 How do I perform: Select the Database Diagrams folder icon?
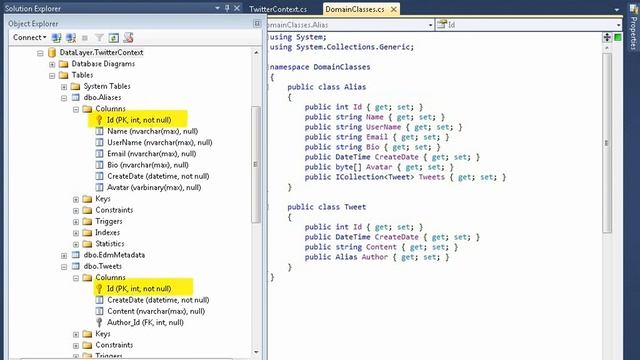[63, 64]
